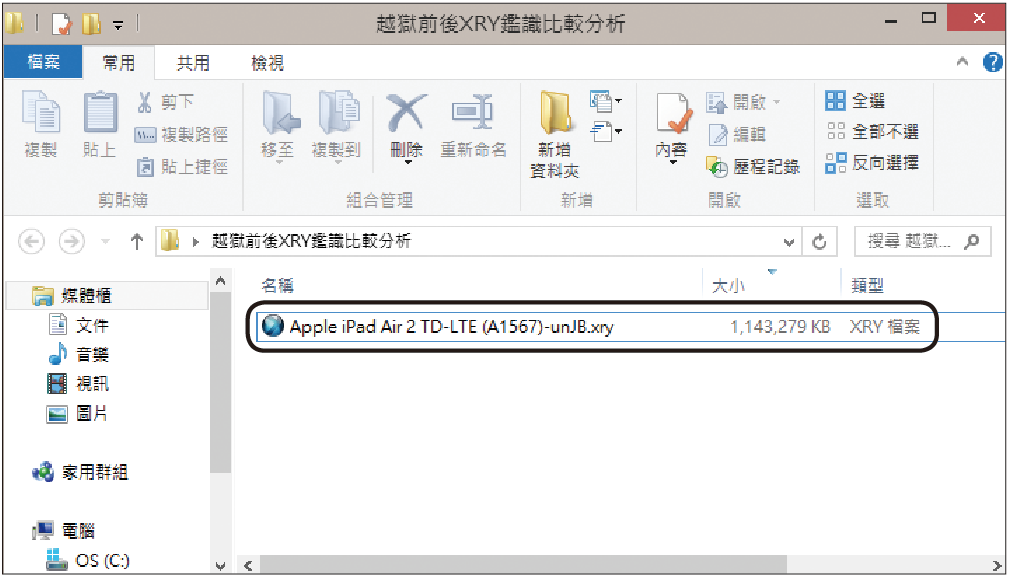Deselect everything with 全部不選
The height and width of the screenshot is (579, 1010).
[x=872, y=131]
